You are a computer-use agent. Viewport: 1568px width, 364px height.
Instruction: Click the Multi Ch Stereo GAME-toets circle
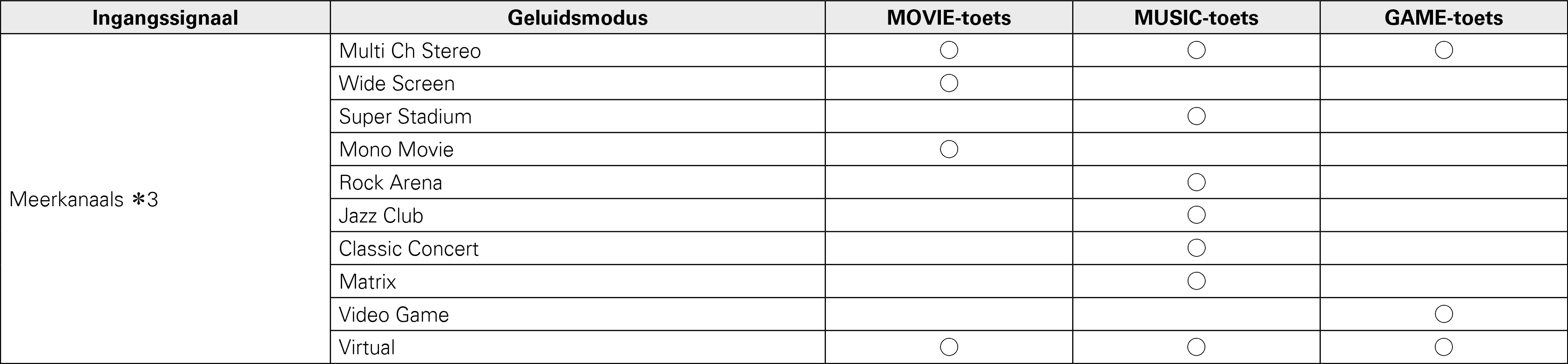[x=1444, y=50]
